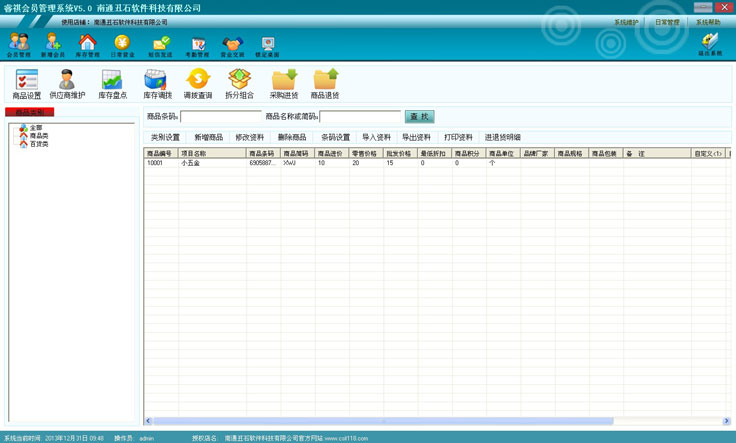The image size is (736, 443).
Task: Click 商品条码 column header
Action: [x=263, y=153]
